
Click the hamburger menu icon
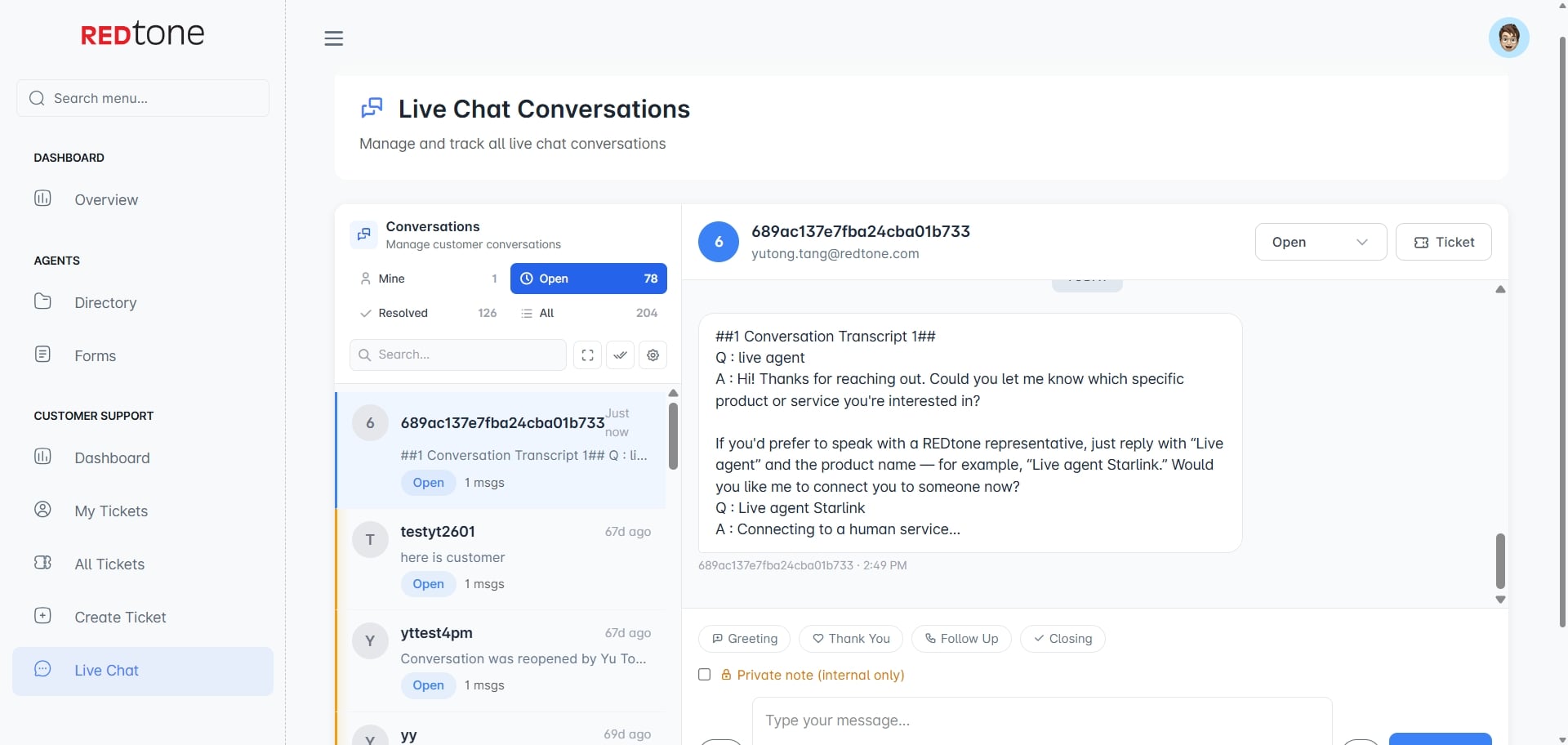tap(333, 38)
